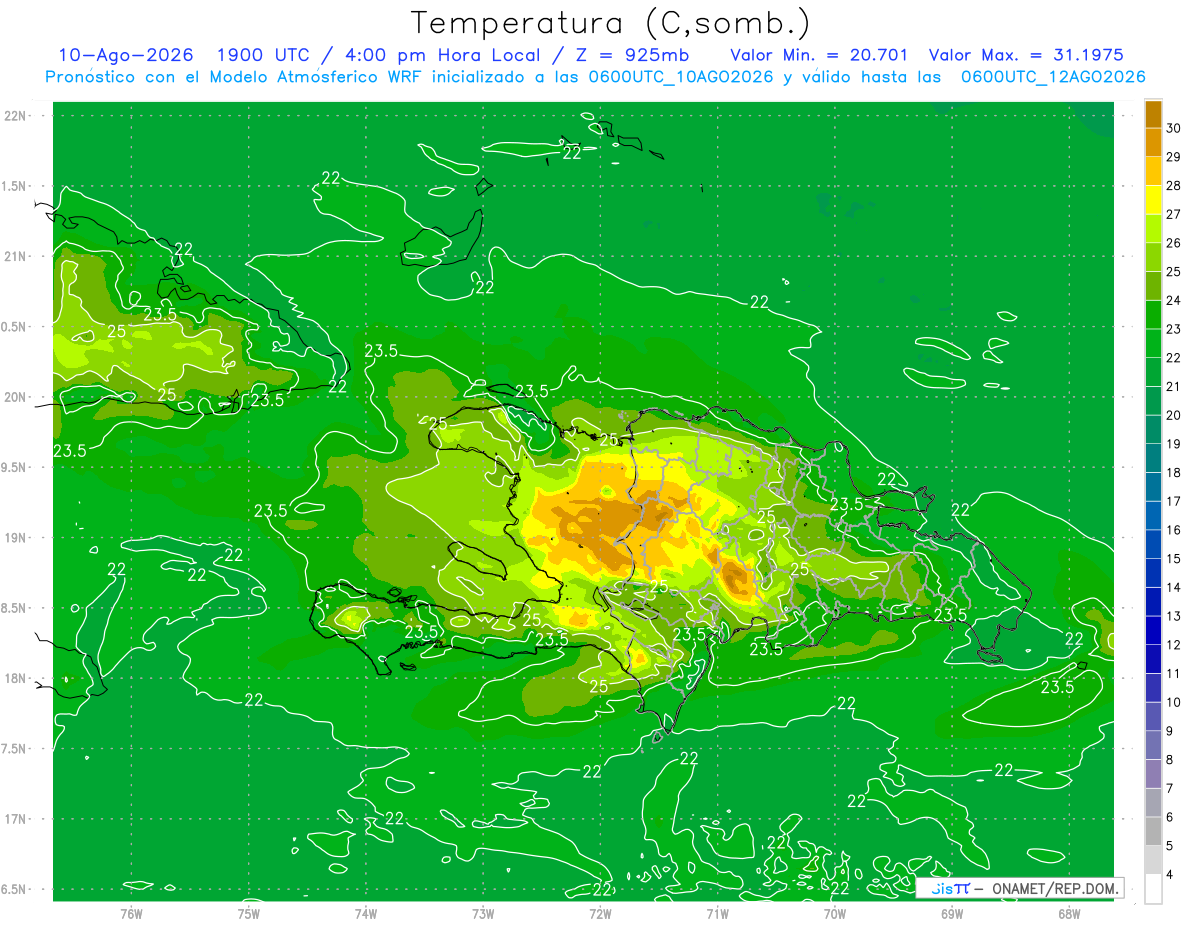The image size is (1200, 927).
Task: Pick the purple swatch between 7 and 8
Action: coord(1153,774)
